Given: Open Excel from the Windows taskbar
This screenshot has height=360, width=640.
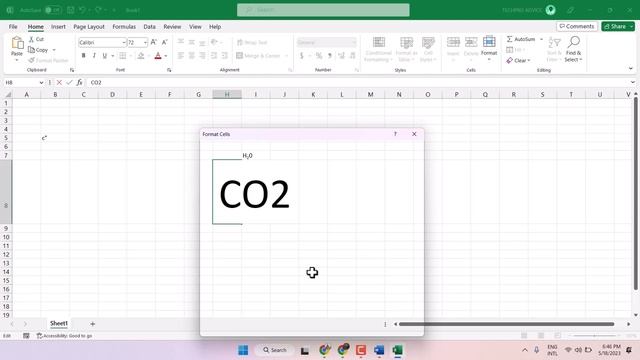Looking at the screenshot, I should pyautogui.click(x=398, y=350).
